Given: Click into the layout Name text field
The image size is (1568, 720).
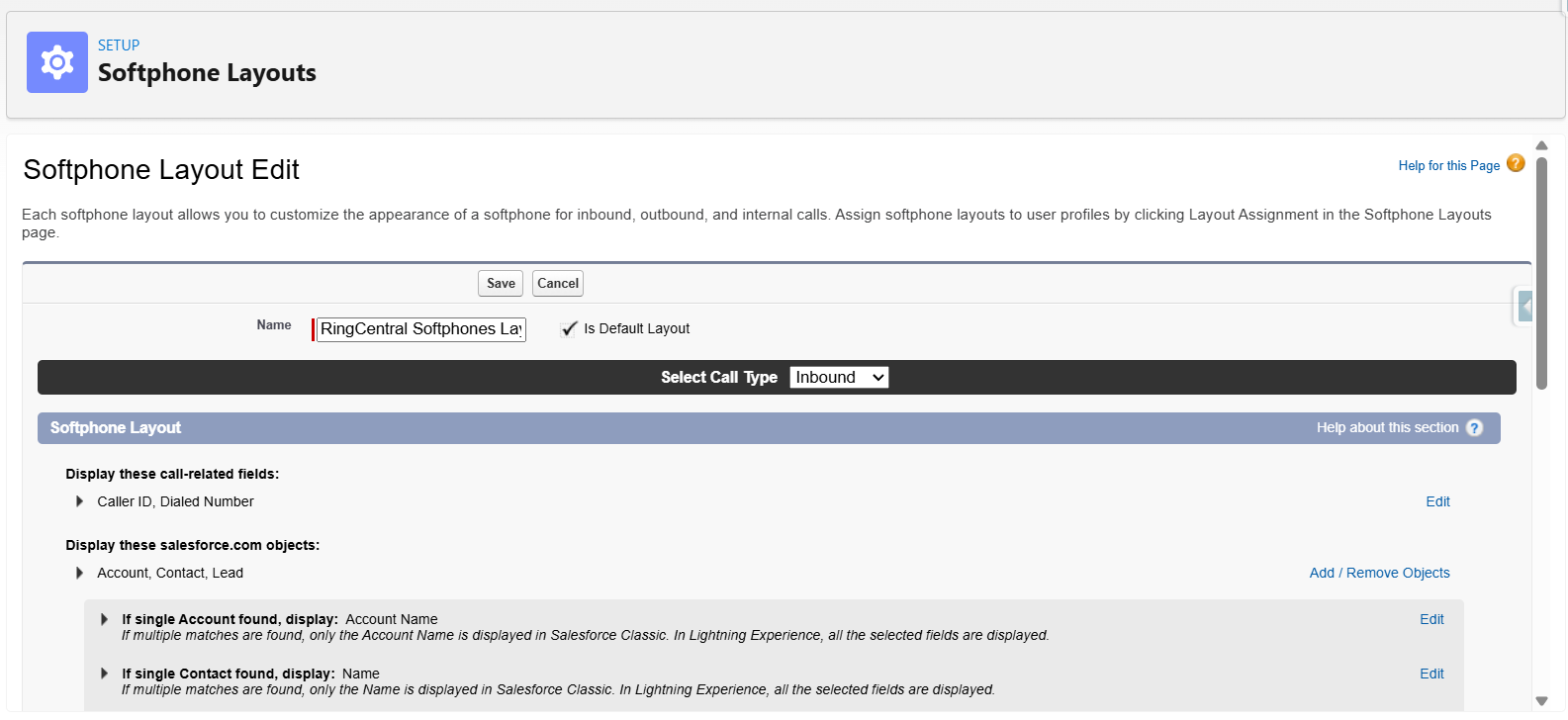Looking at the screenshot, I should [420, 329].
